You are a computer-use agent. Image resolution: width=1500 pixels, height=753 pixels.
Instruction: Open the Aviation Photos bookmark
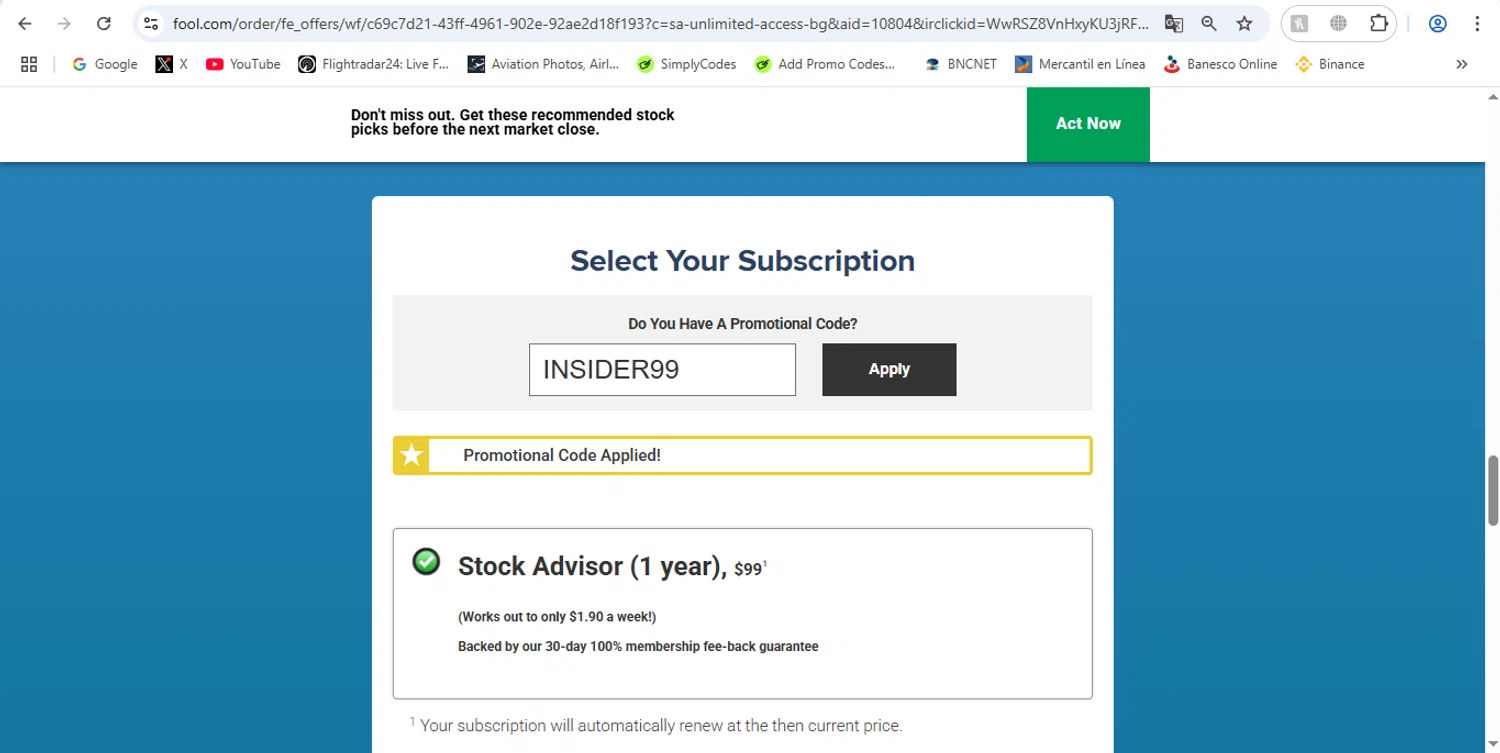[x=544, y=64]
